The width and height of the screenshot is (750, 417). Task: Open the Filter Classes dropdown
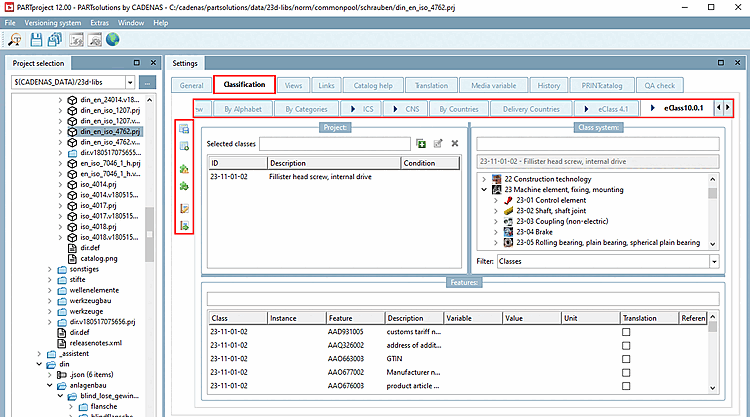coord(714,262)
